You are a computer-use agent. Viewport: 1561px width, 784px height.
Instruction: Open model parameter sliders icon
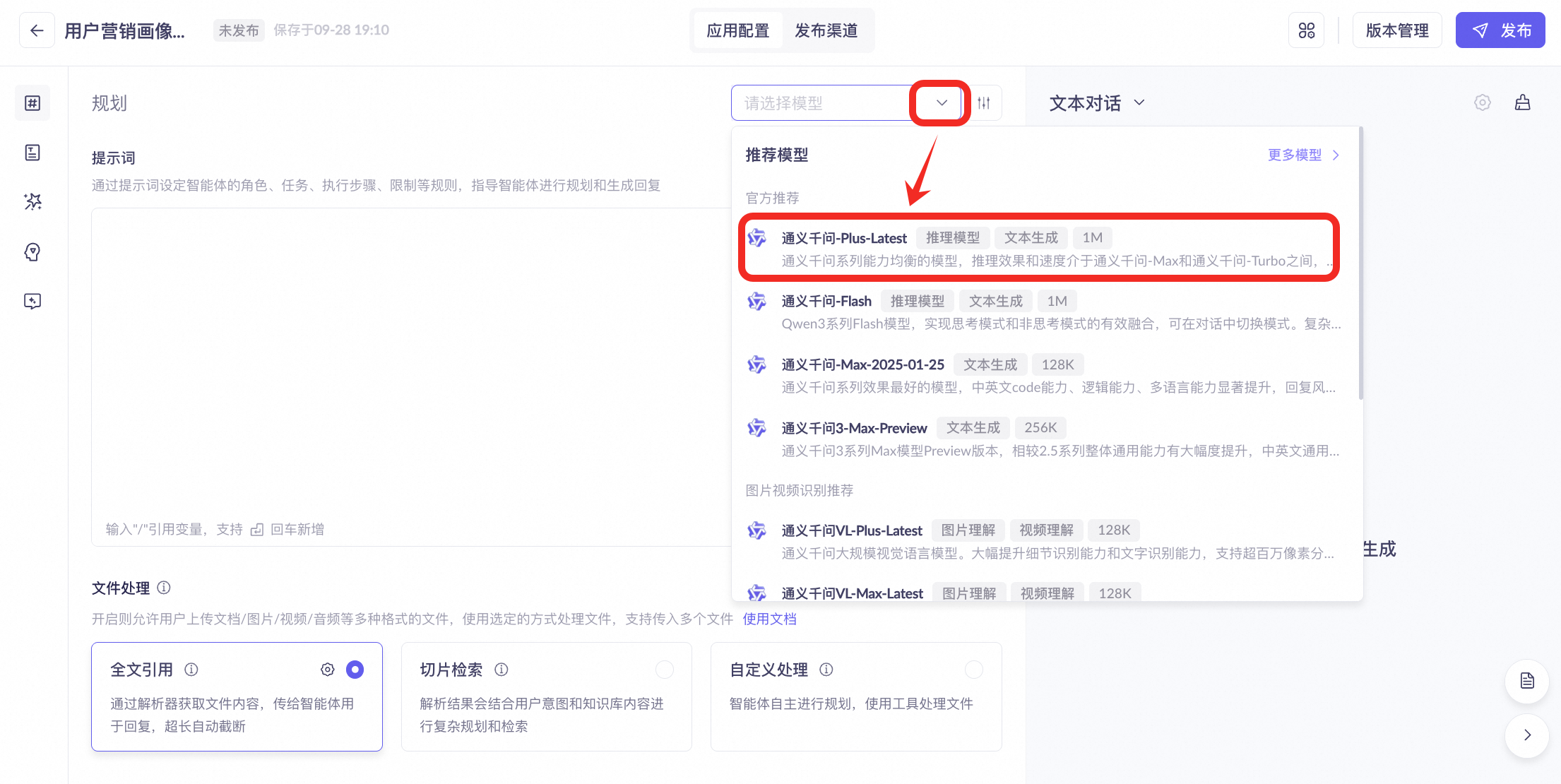click(984, 103)
